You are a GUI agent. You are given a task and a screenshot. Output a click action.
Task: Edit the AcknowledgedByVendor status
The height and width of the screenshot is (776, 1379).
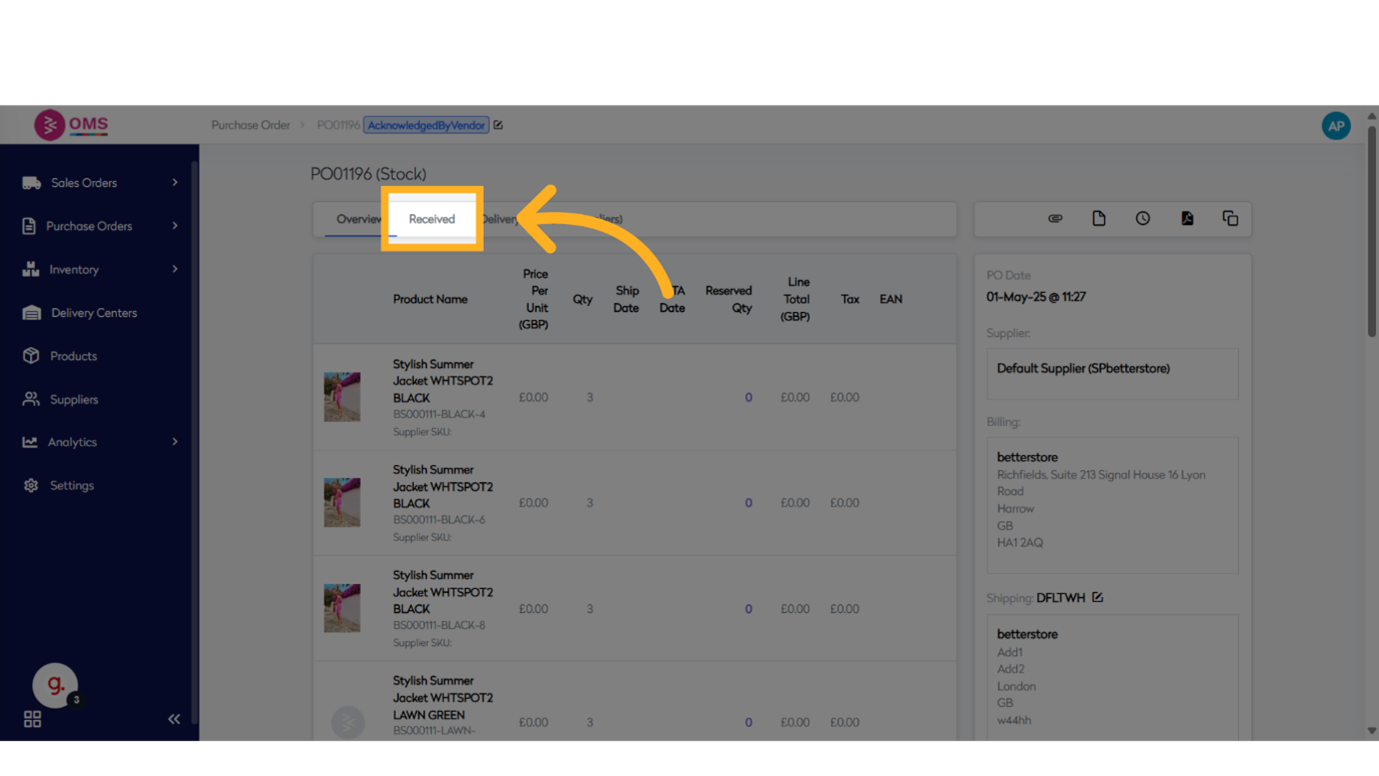[498, 125]
